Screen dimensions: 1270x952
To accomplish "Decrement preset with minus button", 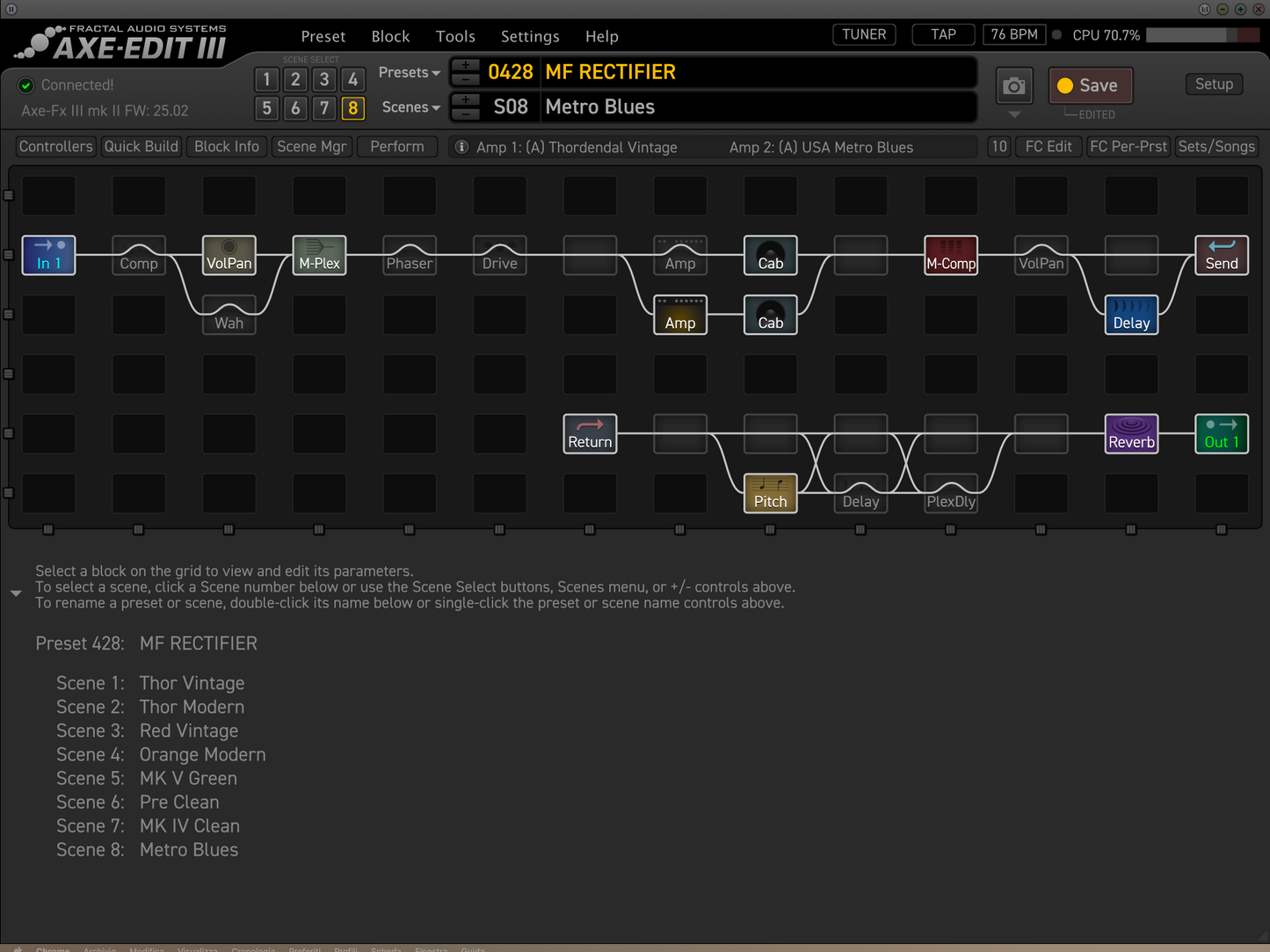I will click(x=466, y=79).
